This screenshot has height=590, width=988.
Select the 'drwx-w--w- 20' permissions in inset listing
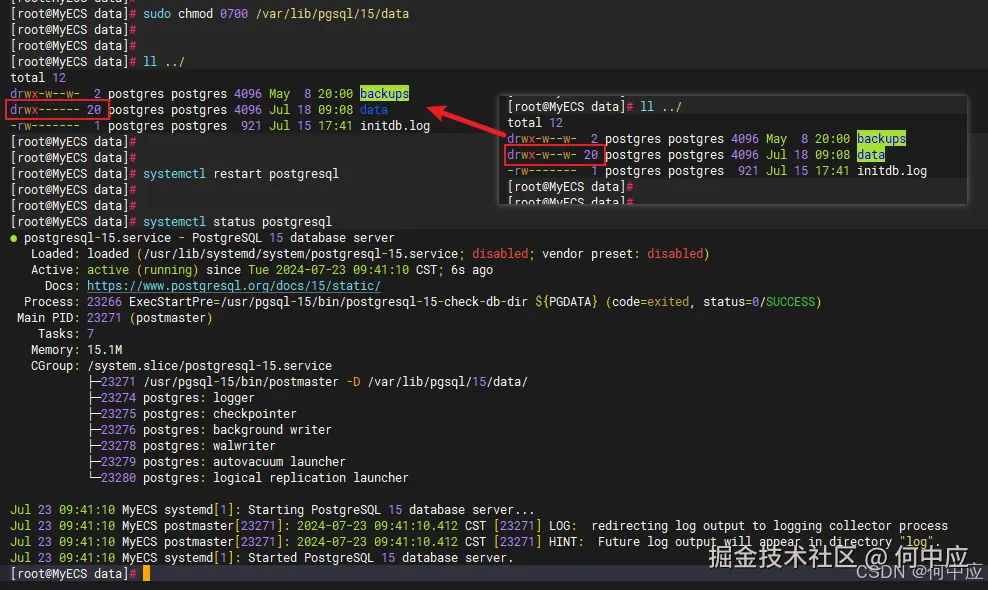553,154
